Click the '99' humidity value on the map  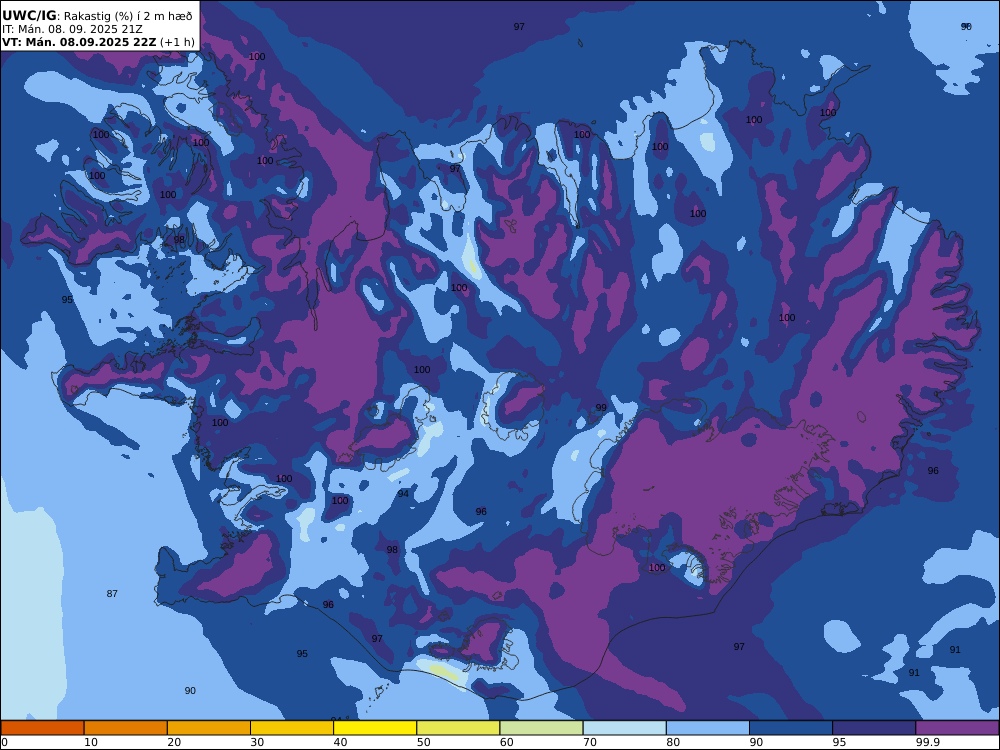coord(601,408)
